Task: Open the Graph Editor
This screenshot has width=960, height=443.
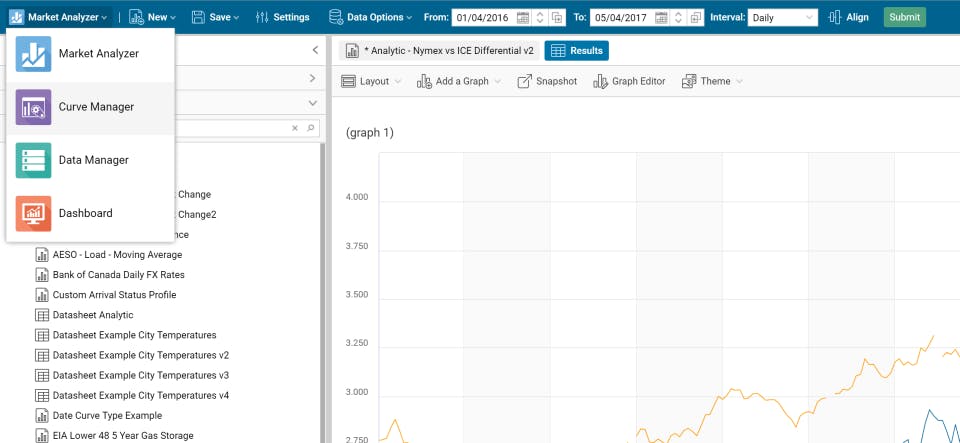Action: click(629, 81)
